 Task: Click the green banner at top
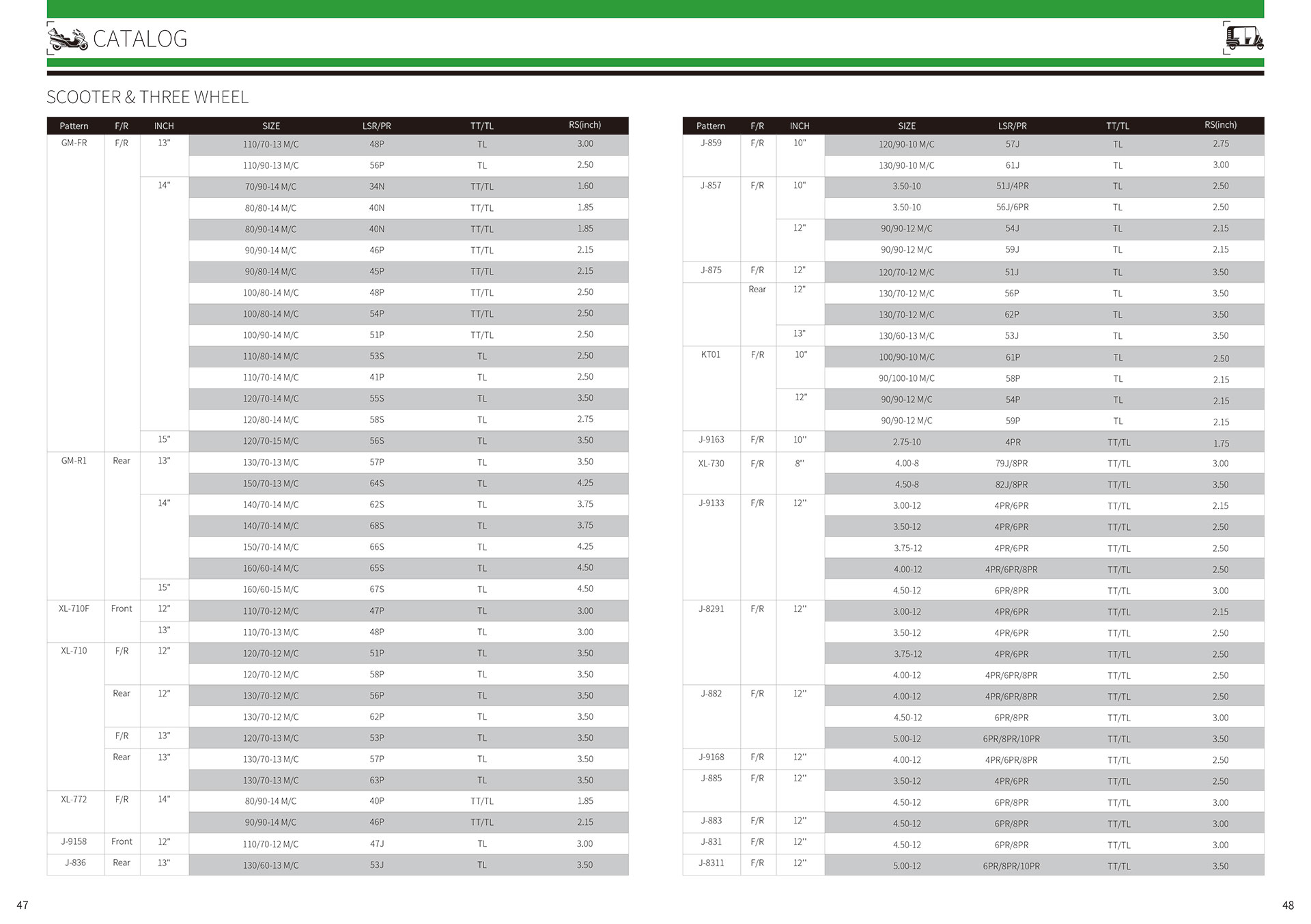tap(655, 9)
